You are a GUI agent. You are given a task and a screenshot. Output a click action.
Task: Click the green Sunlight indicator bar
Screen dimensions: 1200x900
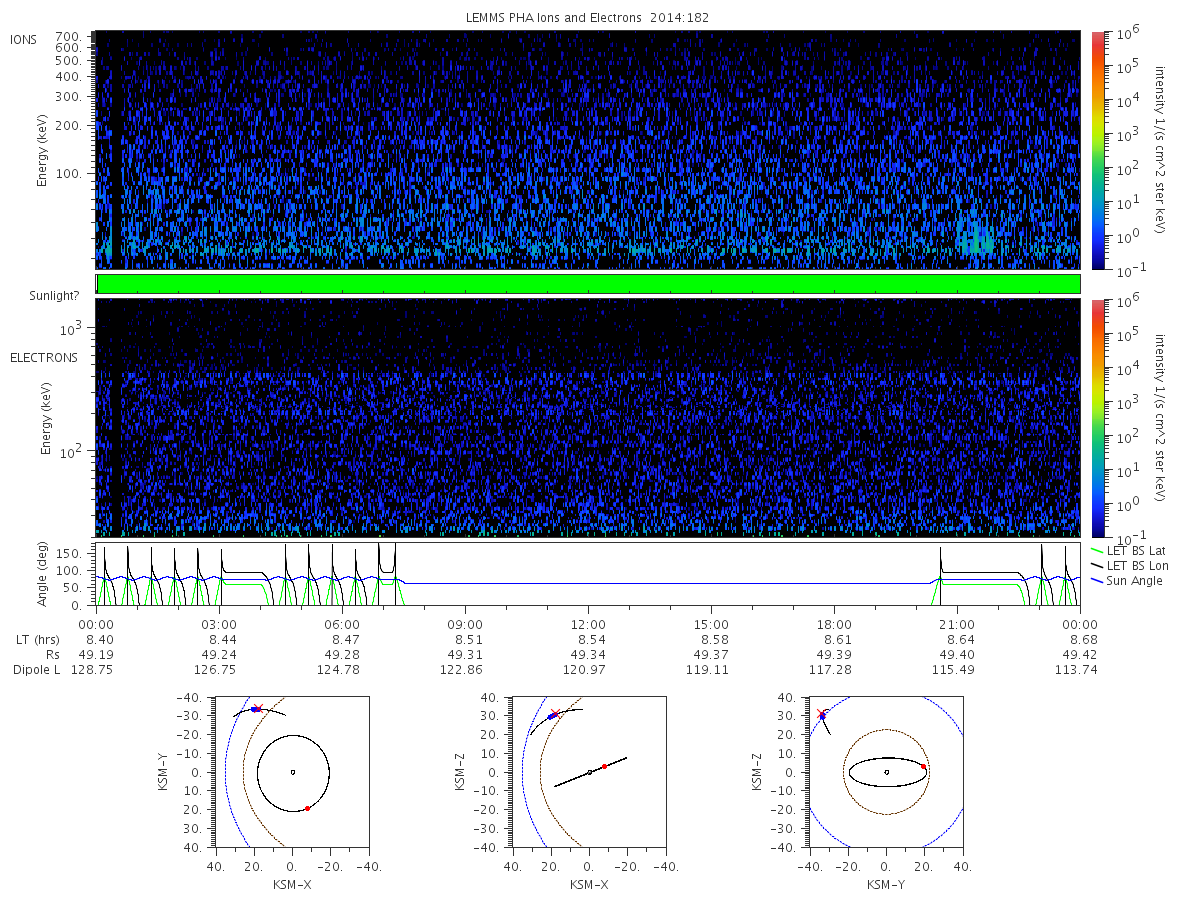pos(588,284)
